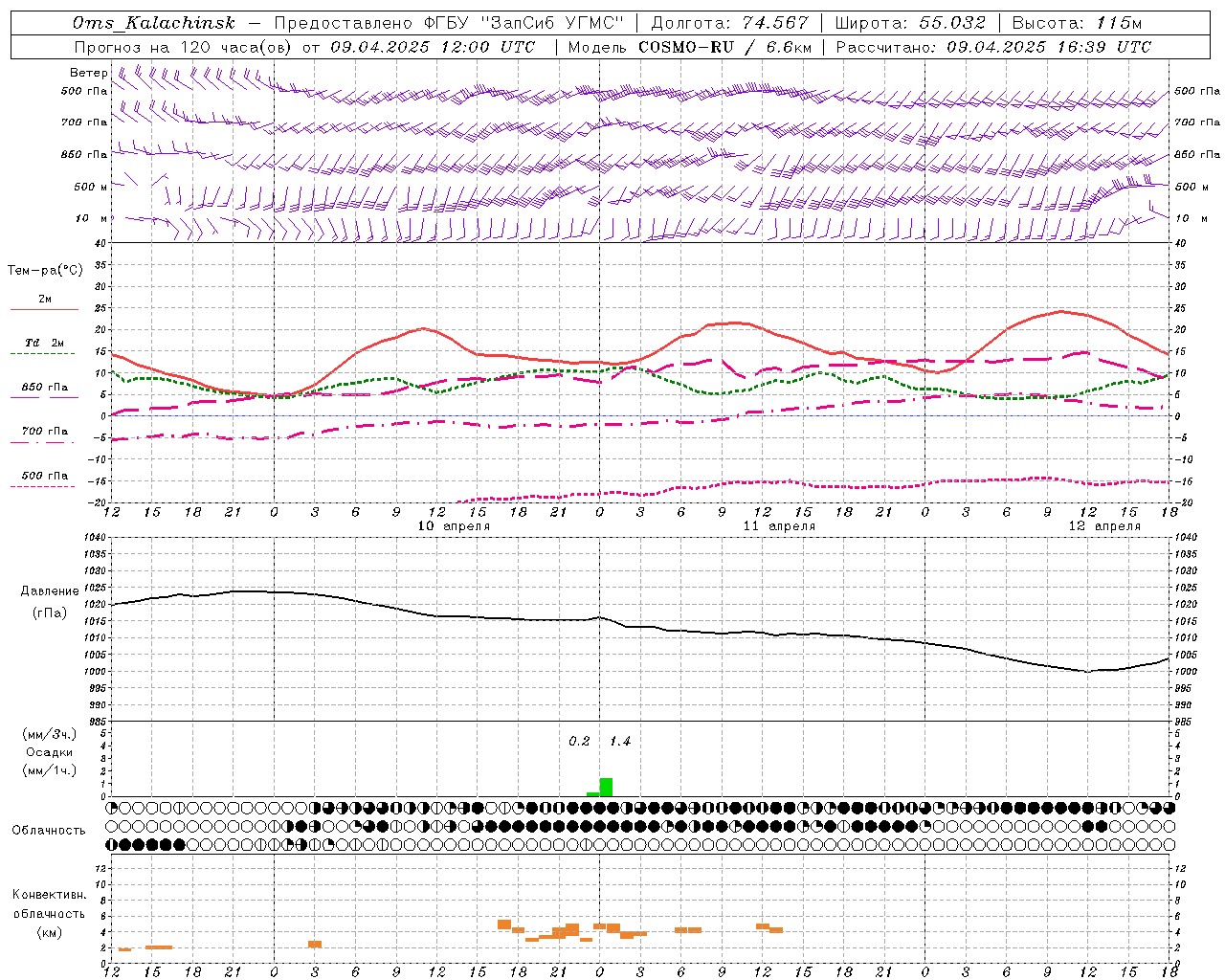Click the '0.2' precipitation amount value
Image resolution: width=1225 pixels, height=980 pixels.
pos(579,742)
